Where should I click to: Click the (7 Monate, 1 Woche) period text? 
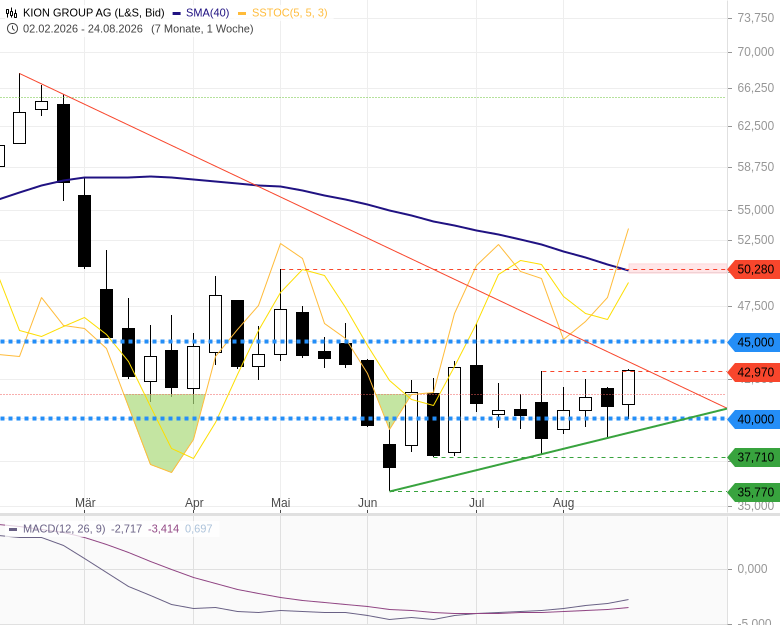tap(202, 29)
